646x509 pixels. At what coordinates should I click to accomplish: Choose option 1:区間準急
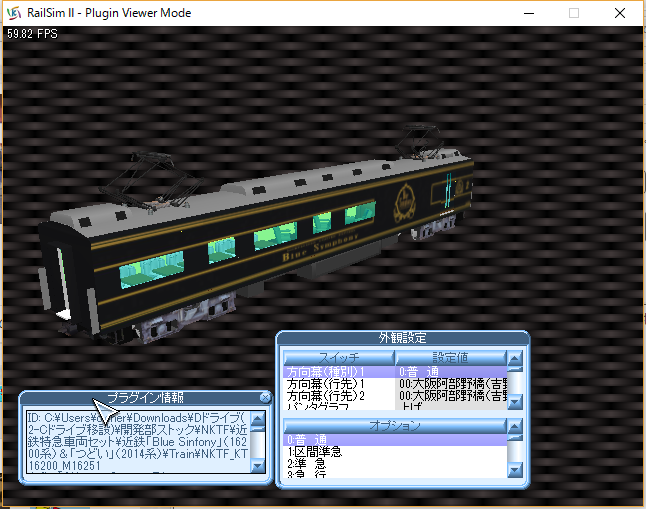395,452
